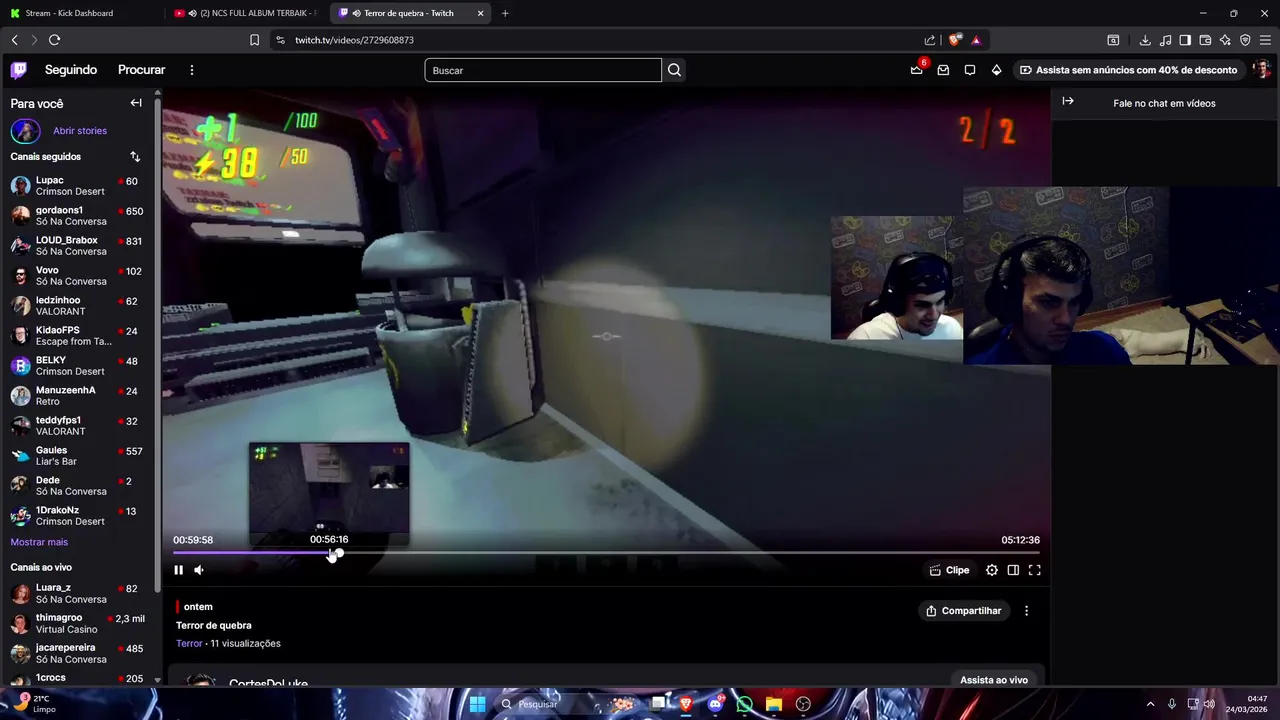Show hidden system tray icons
The image size is (1280, 720).
click(1150, 704)
